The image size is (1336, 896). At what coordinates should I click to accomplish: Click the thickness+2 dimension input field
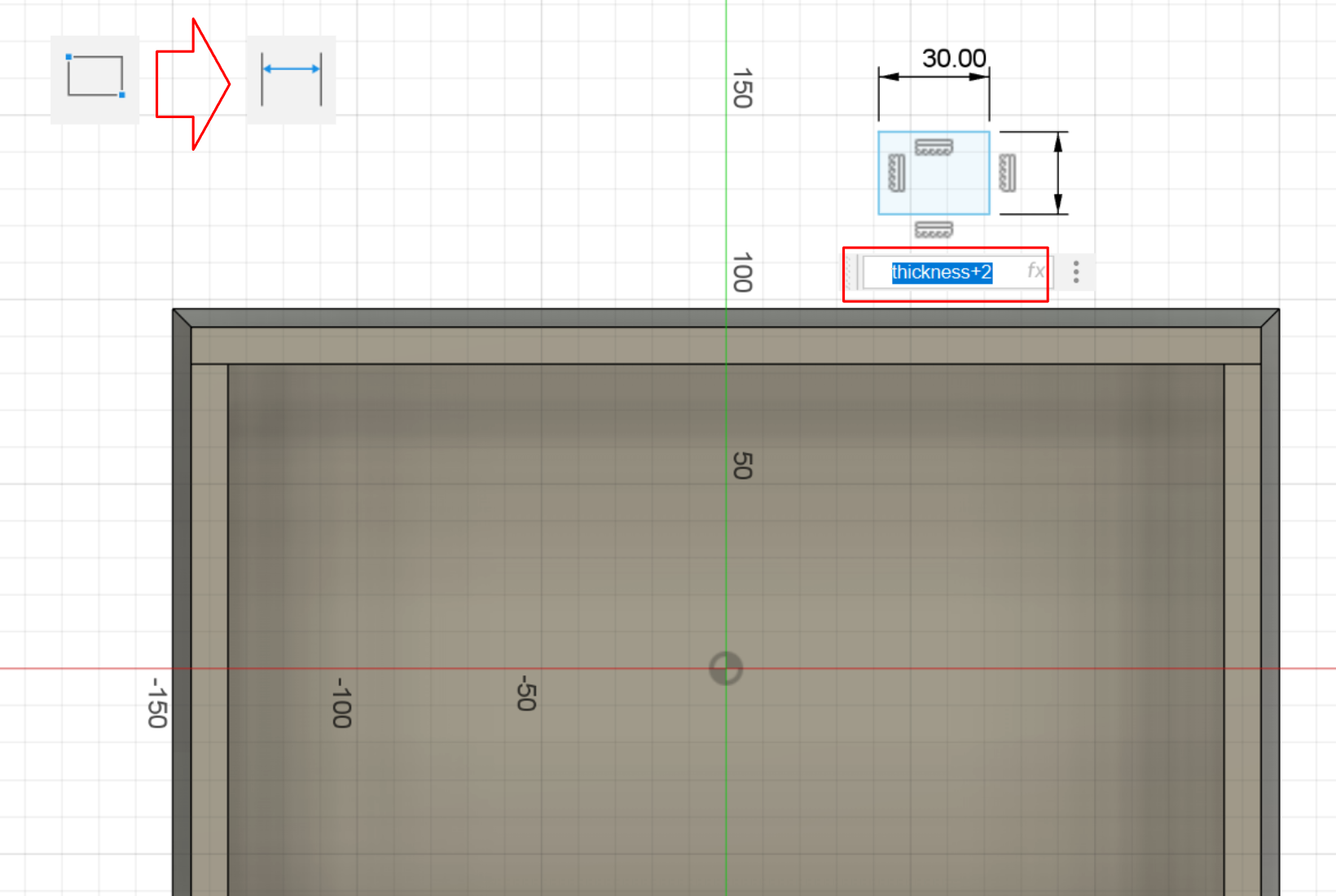956,272
